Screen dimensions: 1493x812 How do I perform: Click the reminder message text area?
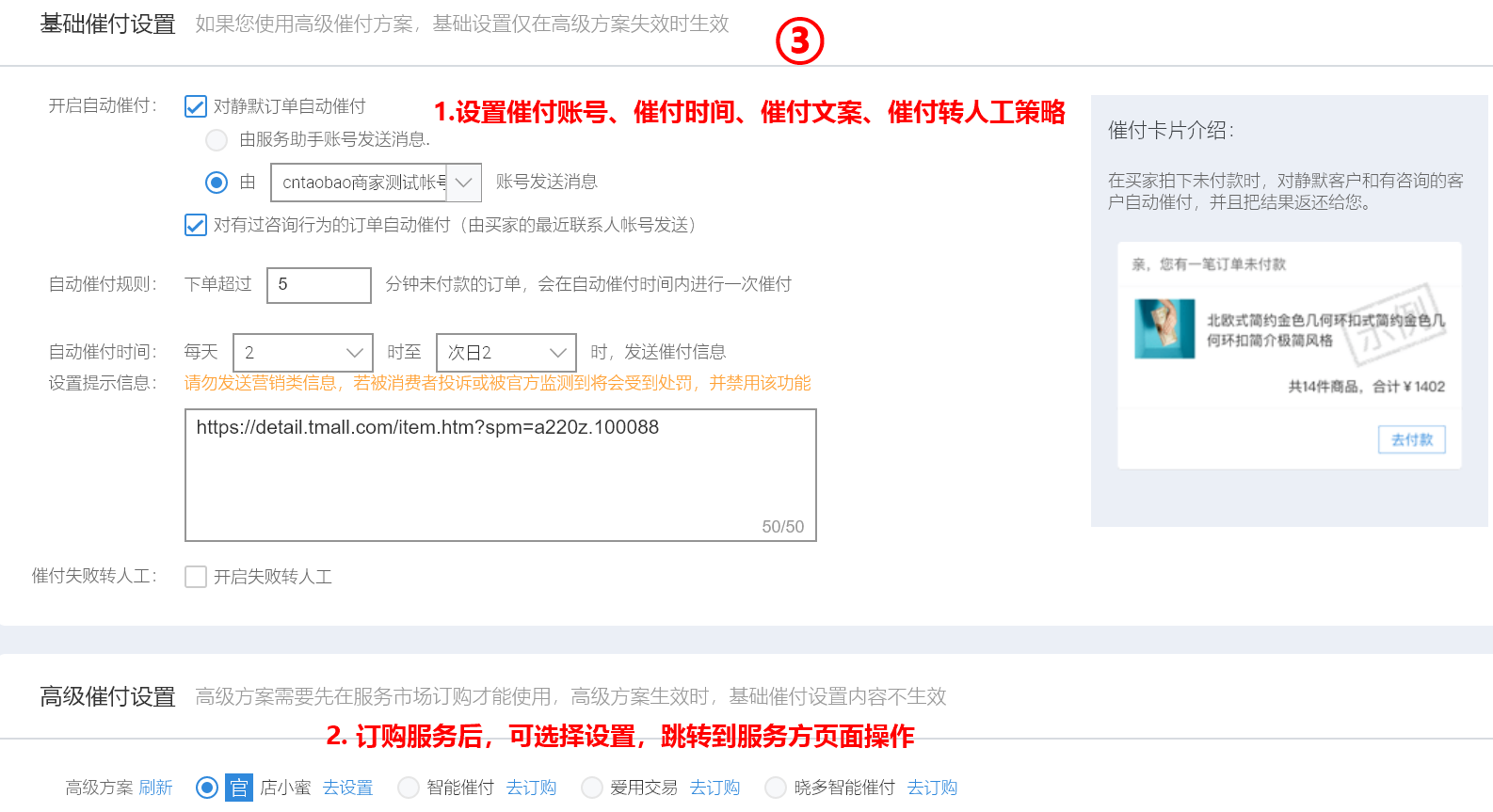500,475
